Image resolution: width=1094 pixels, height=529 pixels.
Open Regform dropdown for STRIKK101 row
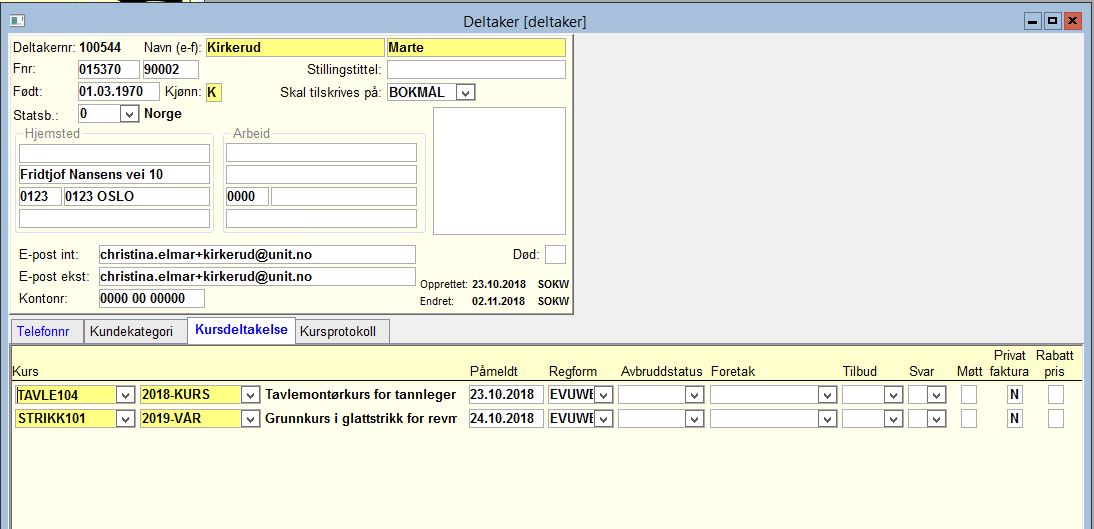[x=604, y=419]
